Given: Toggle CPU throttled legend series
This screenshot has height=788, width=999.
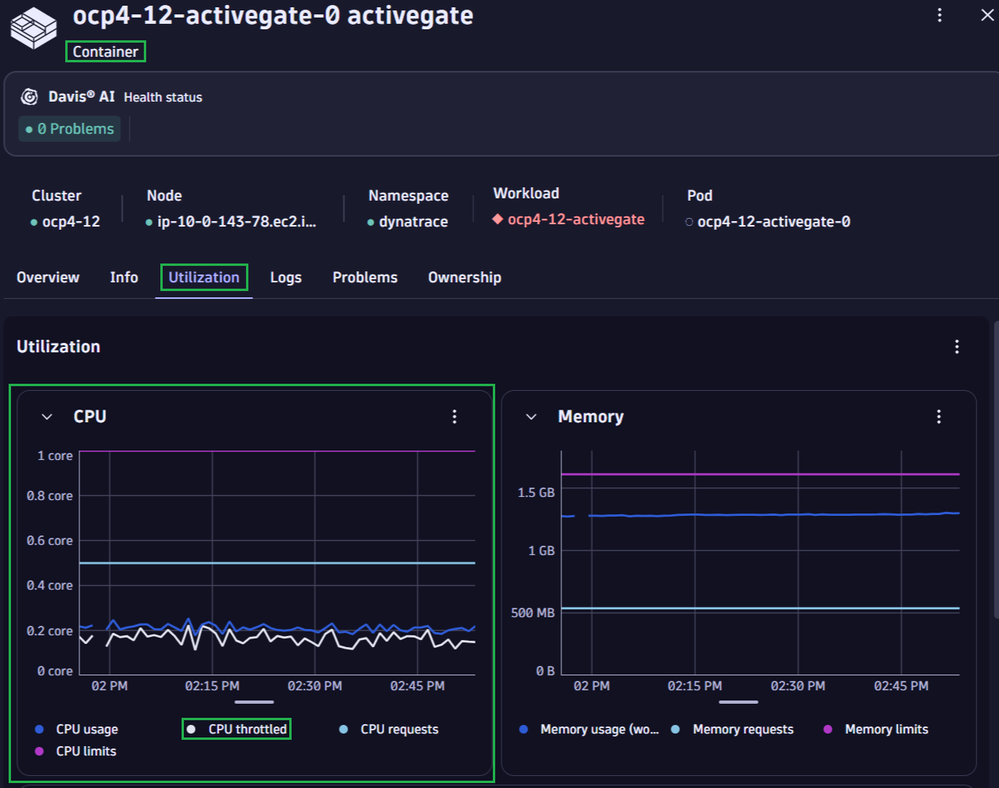Looking at the screenshot, I should tap(238, 730).
